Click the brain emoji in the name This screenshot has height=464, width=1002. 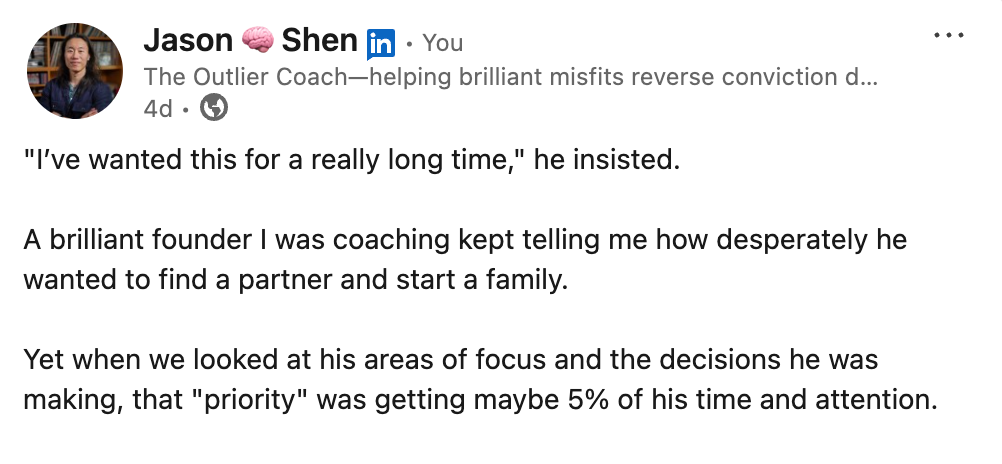(x=258, y=40)
